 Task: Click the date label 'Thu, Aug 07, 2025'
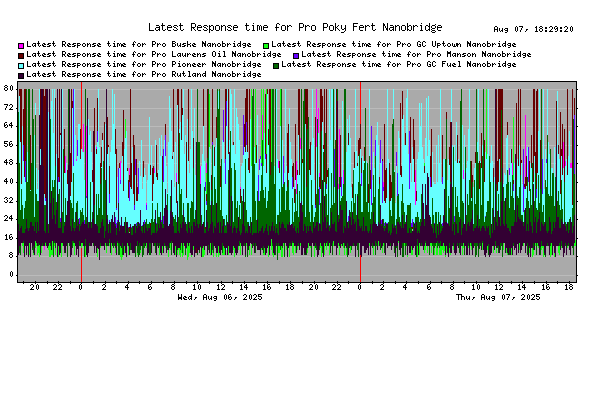[498, 297]
